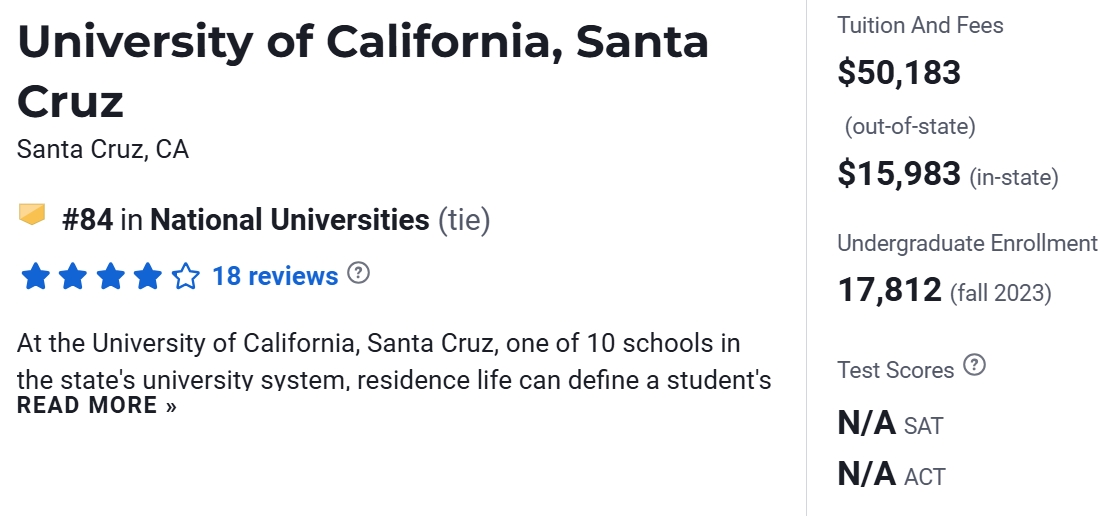Open the Test Scores help icon
The width and height of the screenshot is (1119, 516).
click(974, 366)
